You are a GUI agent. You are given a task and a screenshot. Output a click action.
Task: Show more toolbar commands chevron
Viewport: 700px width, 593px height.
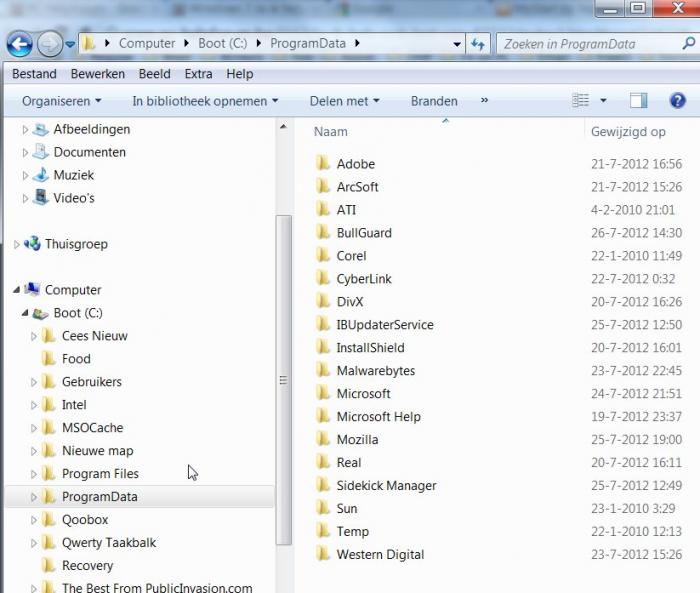(484, 100)
